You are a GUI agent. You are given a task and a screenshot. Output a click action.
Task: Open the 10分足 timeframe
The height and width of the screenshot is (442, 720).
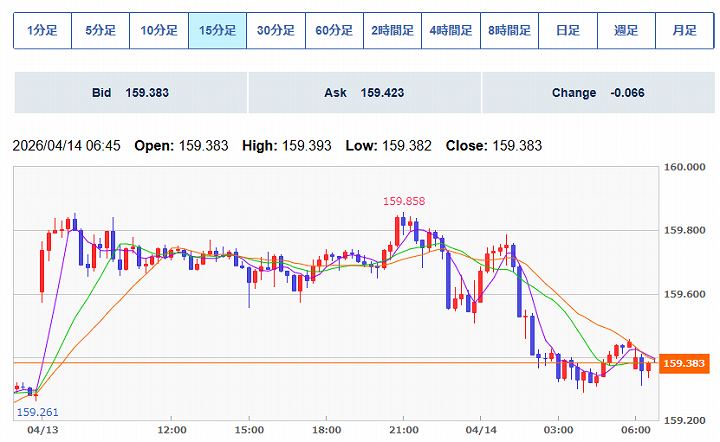click(159, 30)
